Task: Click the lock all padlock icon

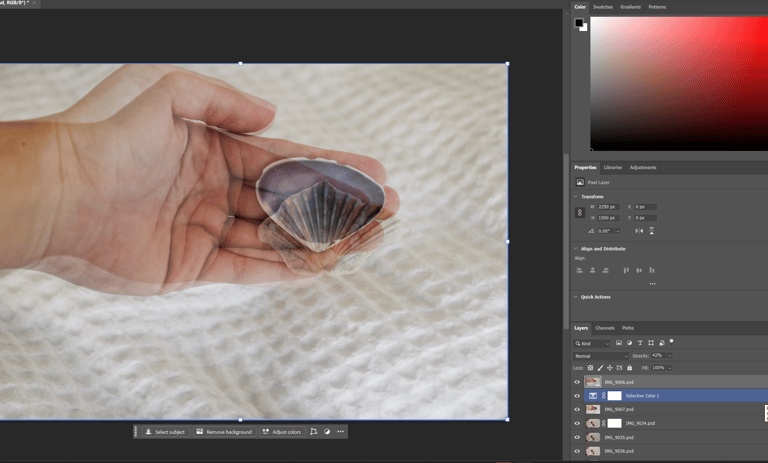Action: pyautogui.click(x=629, y=368)
